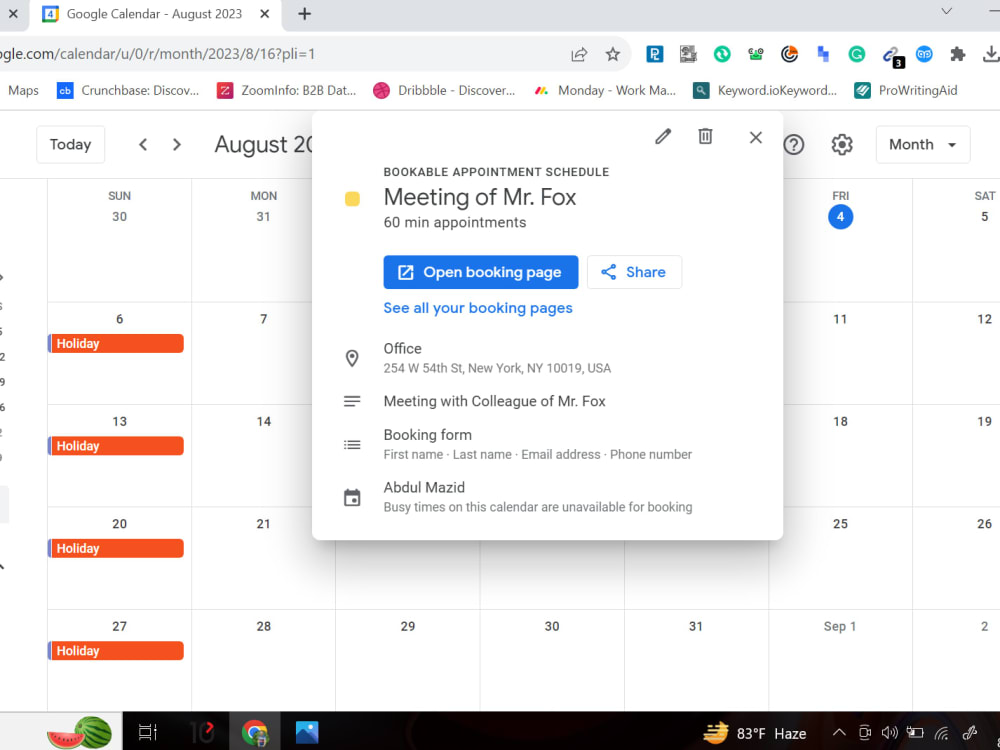Click the office address 254 W 54th St
Screen dimensions: 1000x750
[x=497, y=368]
